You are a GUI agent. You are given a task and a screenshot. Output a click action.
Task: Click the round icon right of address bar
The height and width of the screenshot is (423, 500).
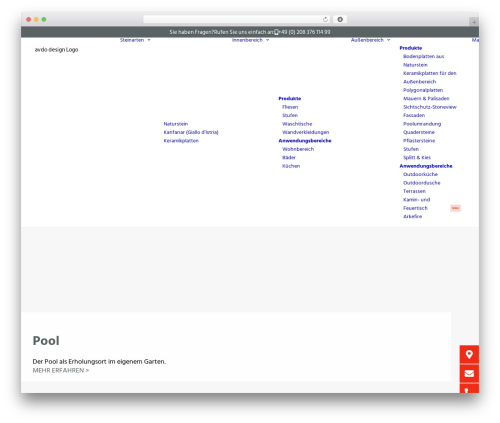[x=340, y=19]
